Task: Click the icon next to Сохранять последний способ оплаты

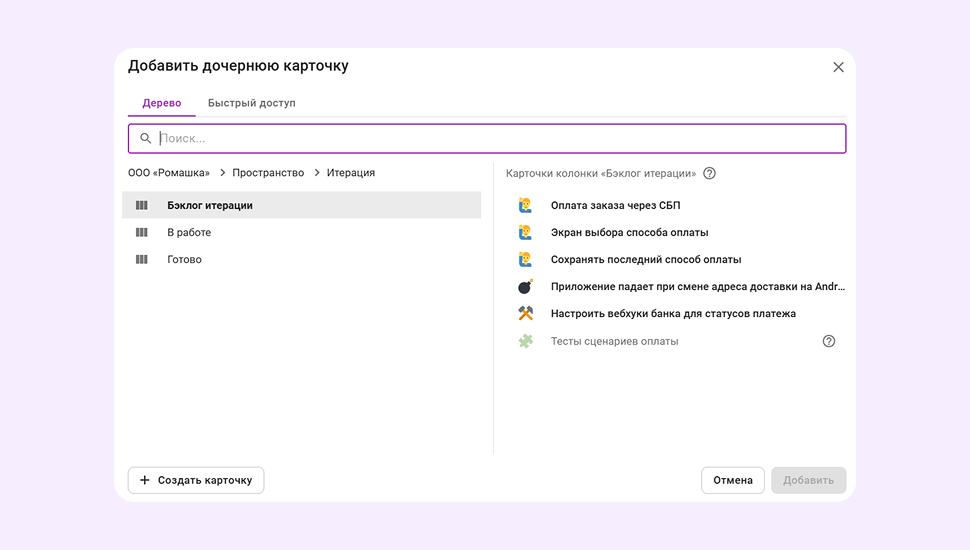Action: pyautogui.click(x=525, y=260)
